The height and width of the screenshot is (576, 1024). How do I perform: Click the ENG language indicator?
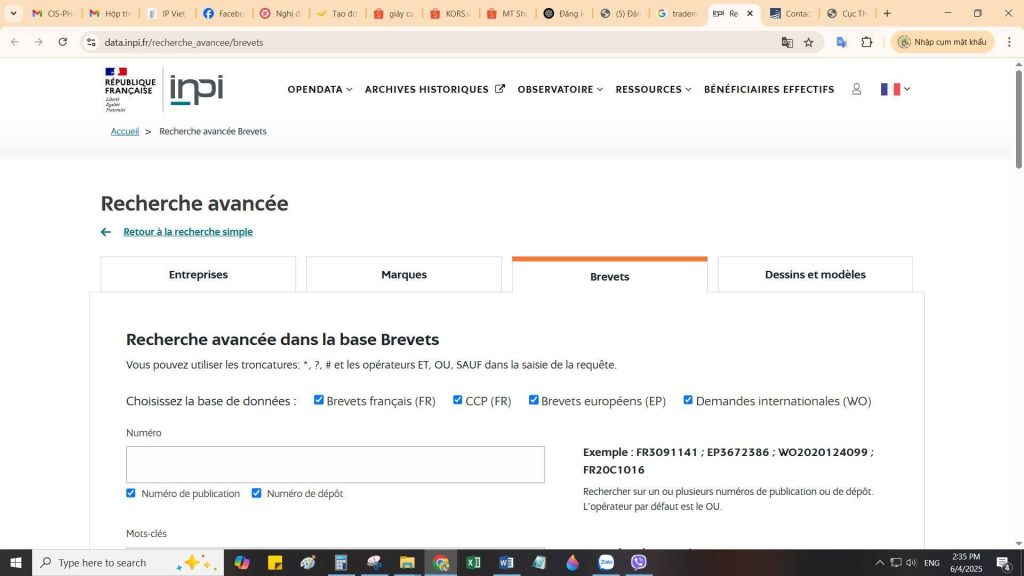click(932, 562)
